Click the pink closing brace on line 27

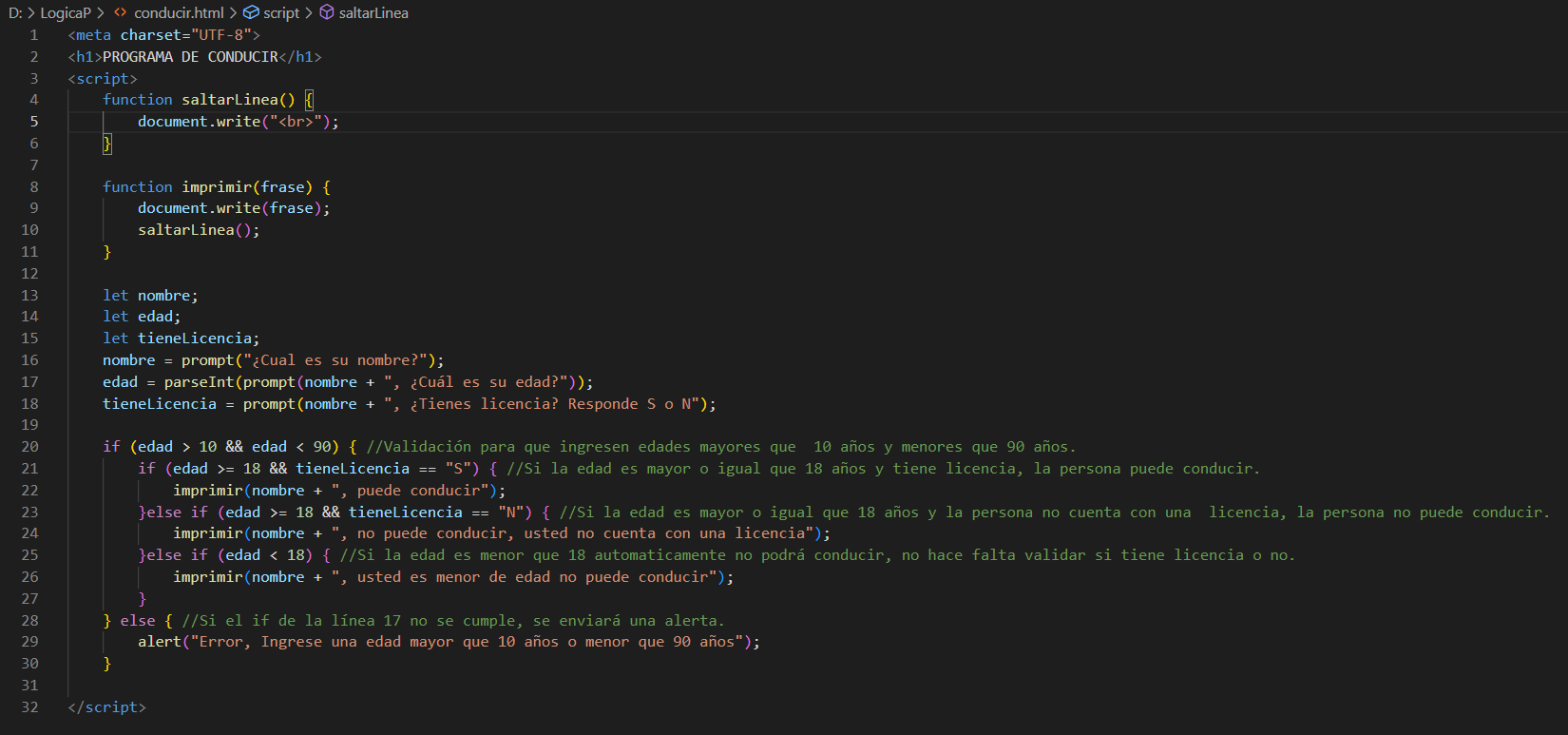point(143,599)
